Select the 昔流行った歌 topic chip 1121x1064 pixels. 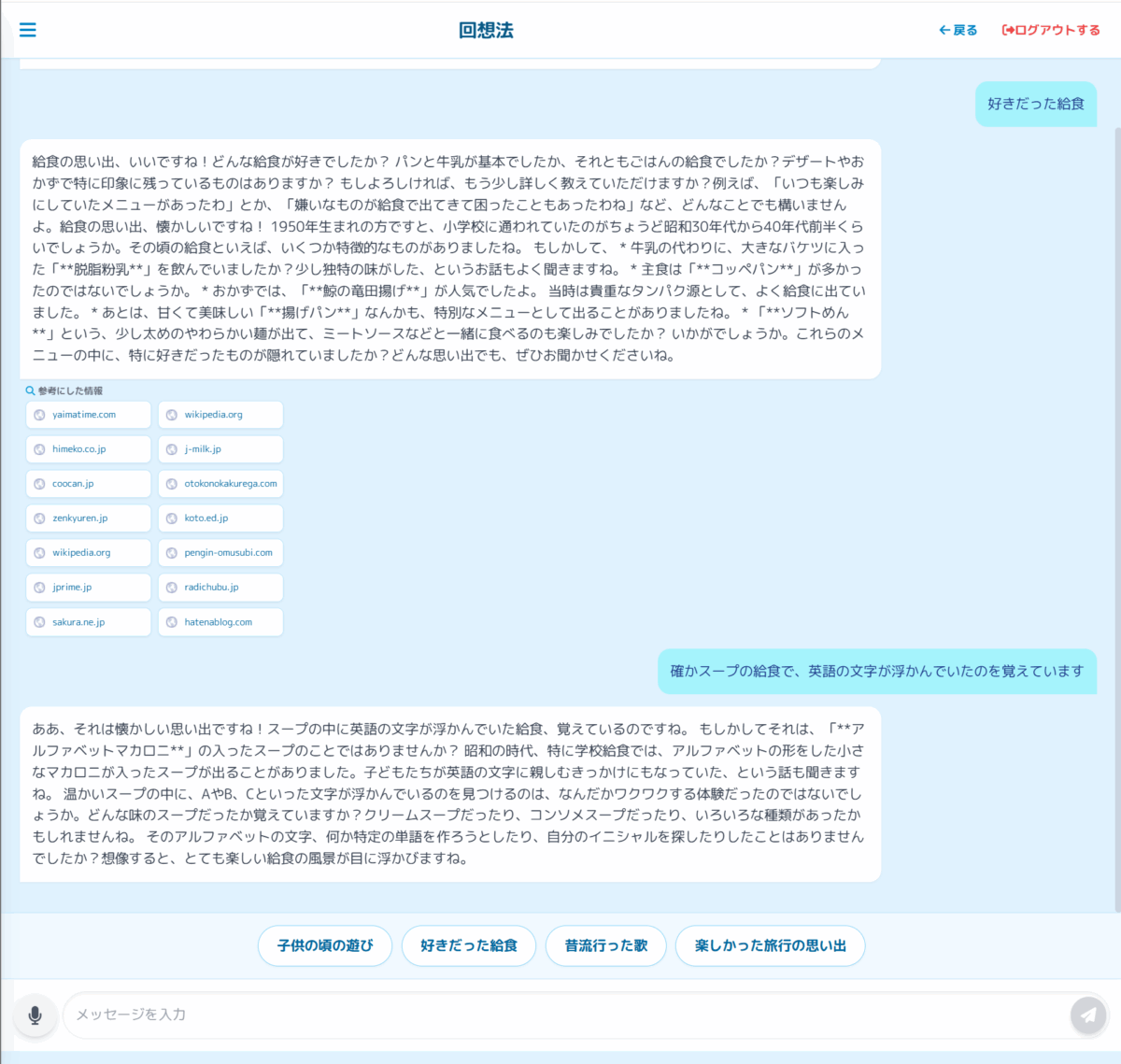(605, 945)
